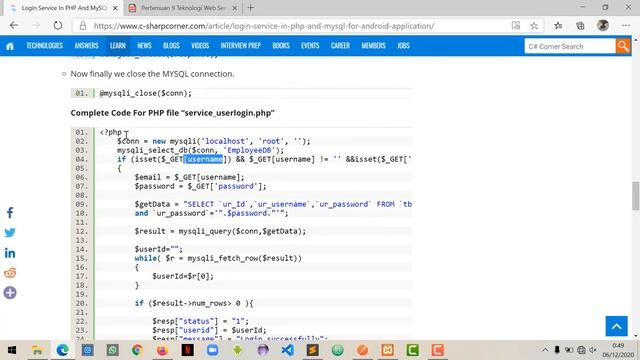Open the Collections icon
Viewport: 640px width, 360px height.
(x=580, y=26)
